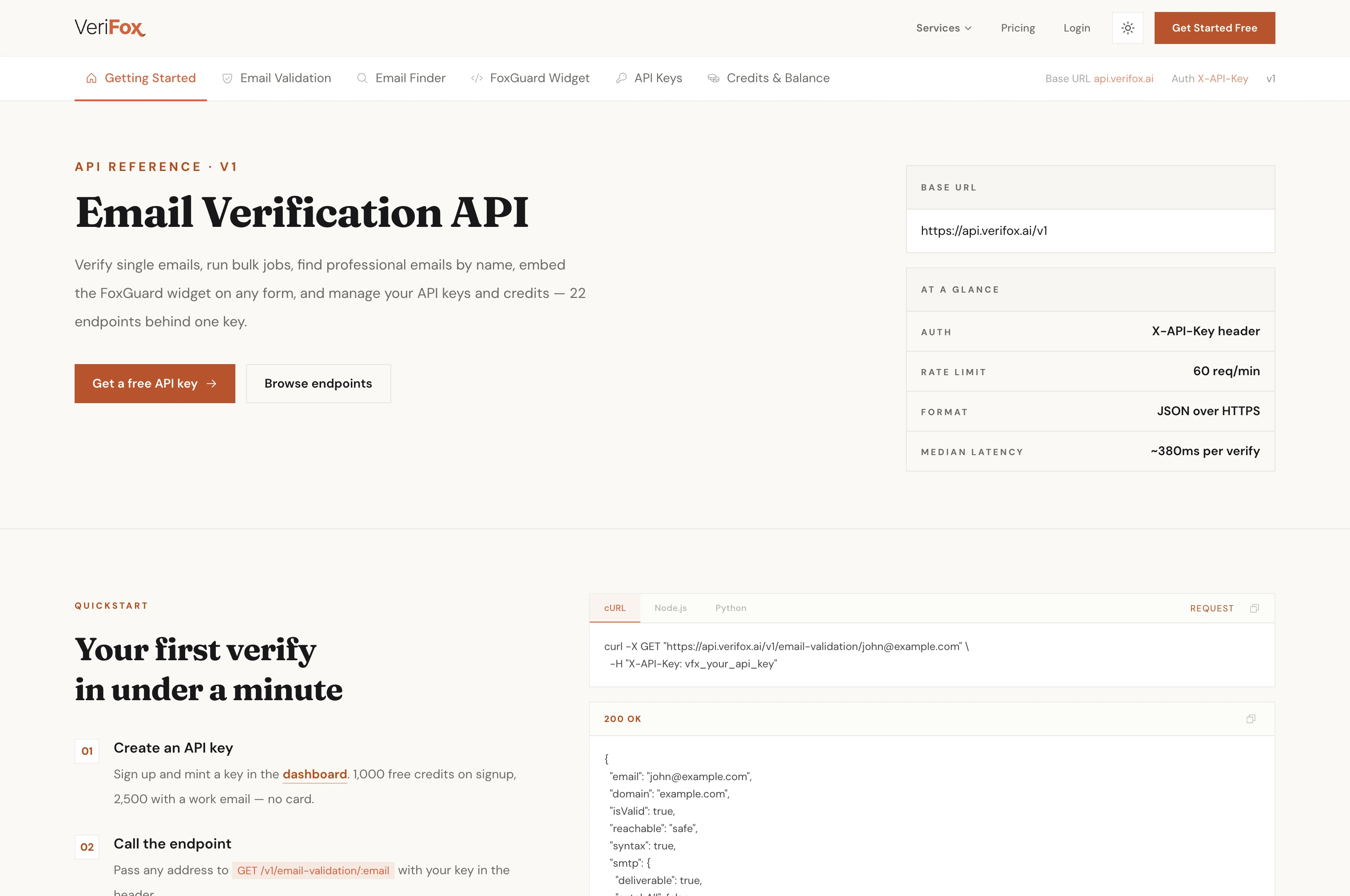Click the JSON over HTTPS format value
This screenshot has height=896, width=1350.
click(1208, 411)
